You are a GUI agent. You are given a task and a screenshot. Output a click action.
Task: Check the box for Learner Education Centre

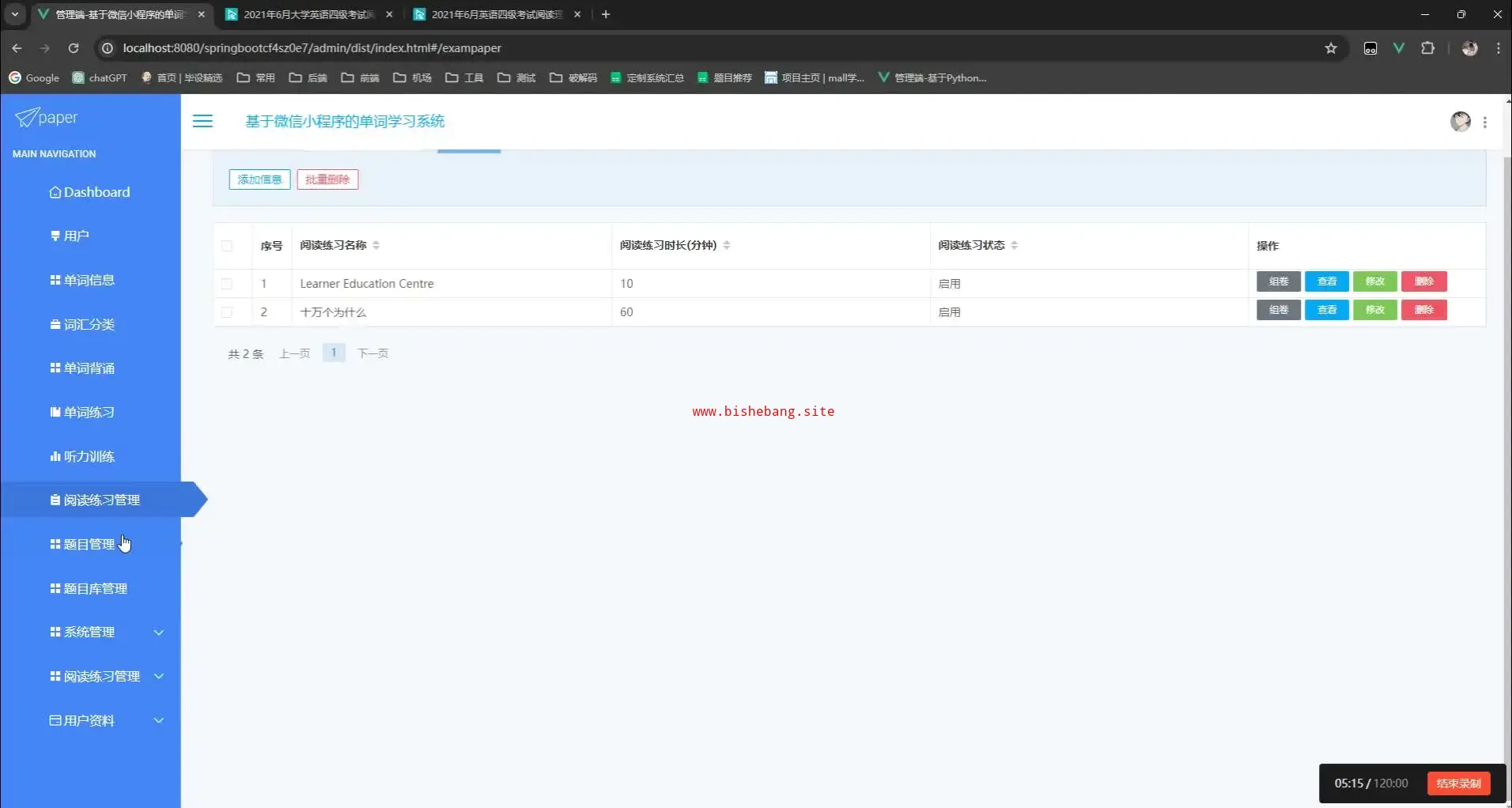click(227, 284)
